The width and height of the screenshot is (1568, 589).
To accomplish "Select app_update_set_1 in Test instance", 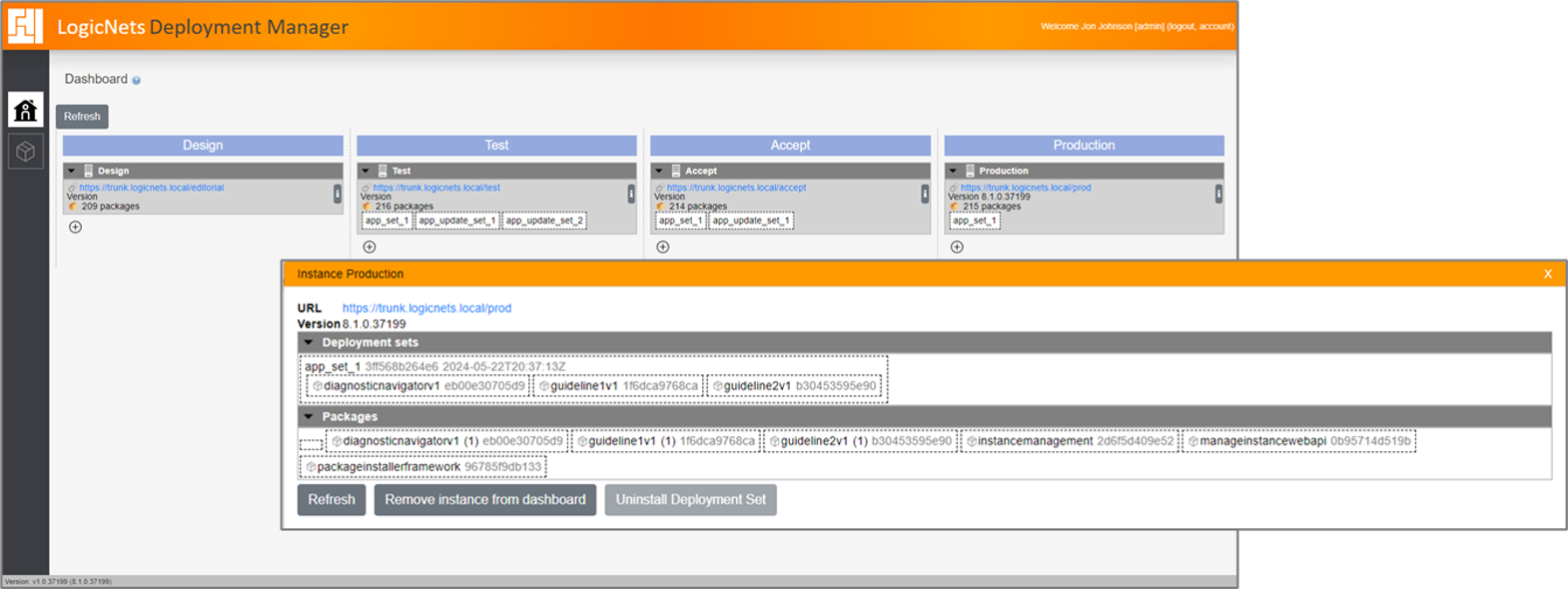I will (456, 221).
